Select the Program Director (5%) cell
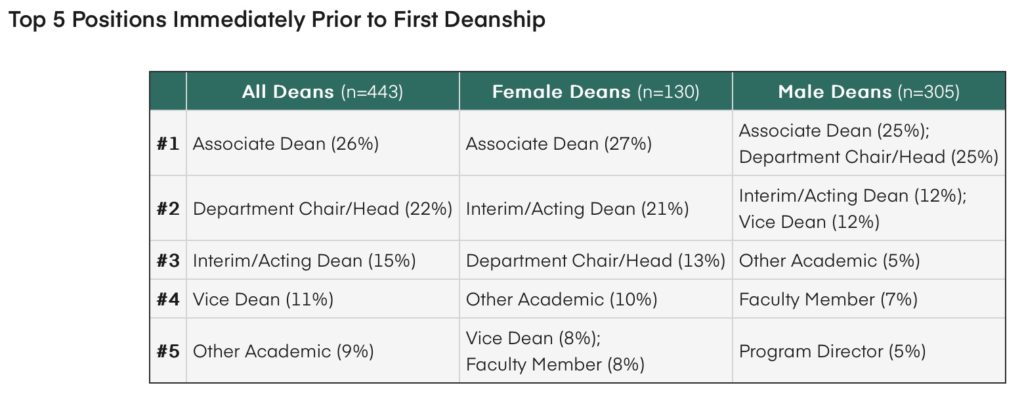The image size is (1024, 402). click(x=832, y=351)
